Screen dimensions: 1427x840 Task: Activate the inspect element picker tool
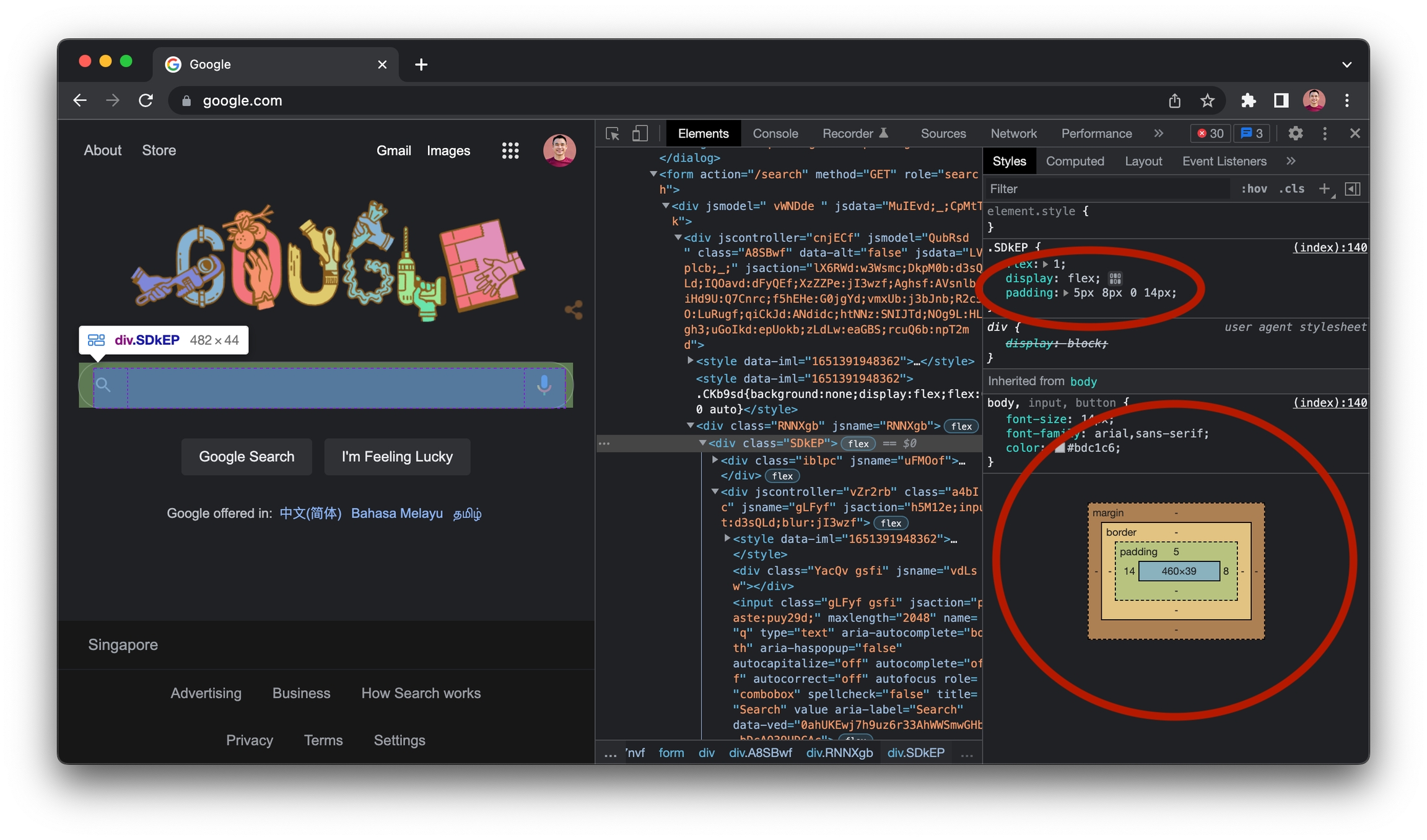click(613, 134)
